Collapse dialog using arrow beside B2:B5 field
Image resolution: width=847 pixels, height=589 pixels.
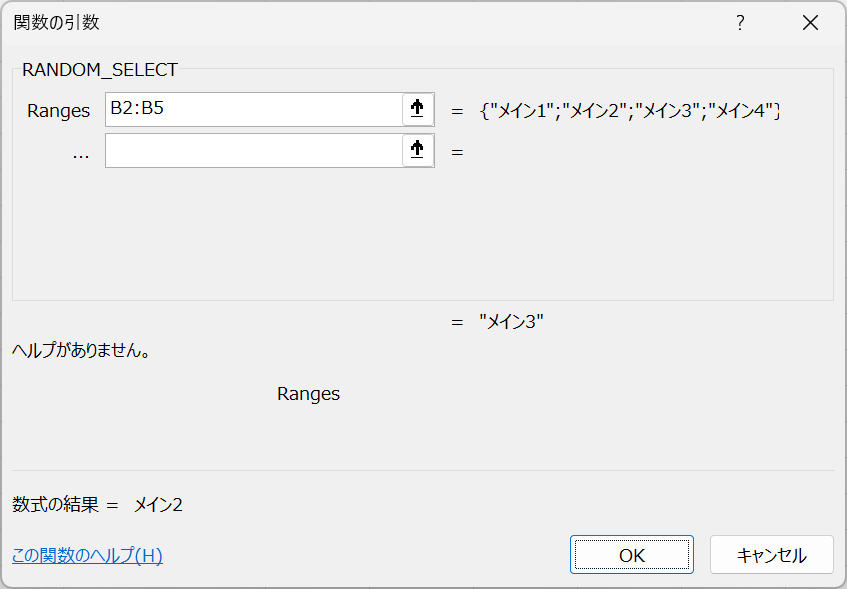point(418,109)
